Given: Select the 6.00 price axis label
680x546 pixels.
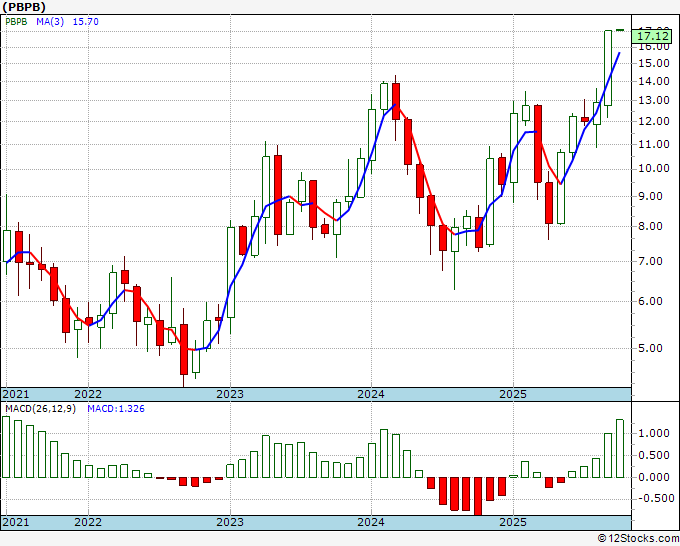Looking at the screenshot, I should point(651,301).
